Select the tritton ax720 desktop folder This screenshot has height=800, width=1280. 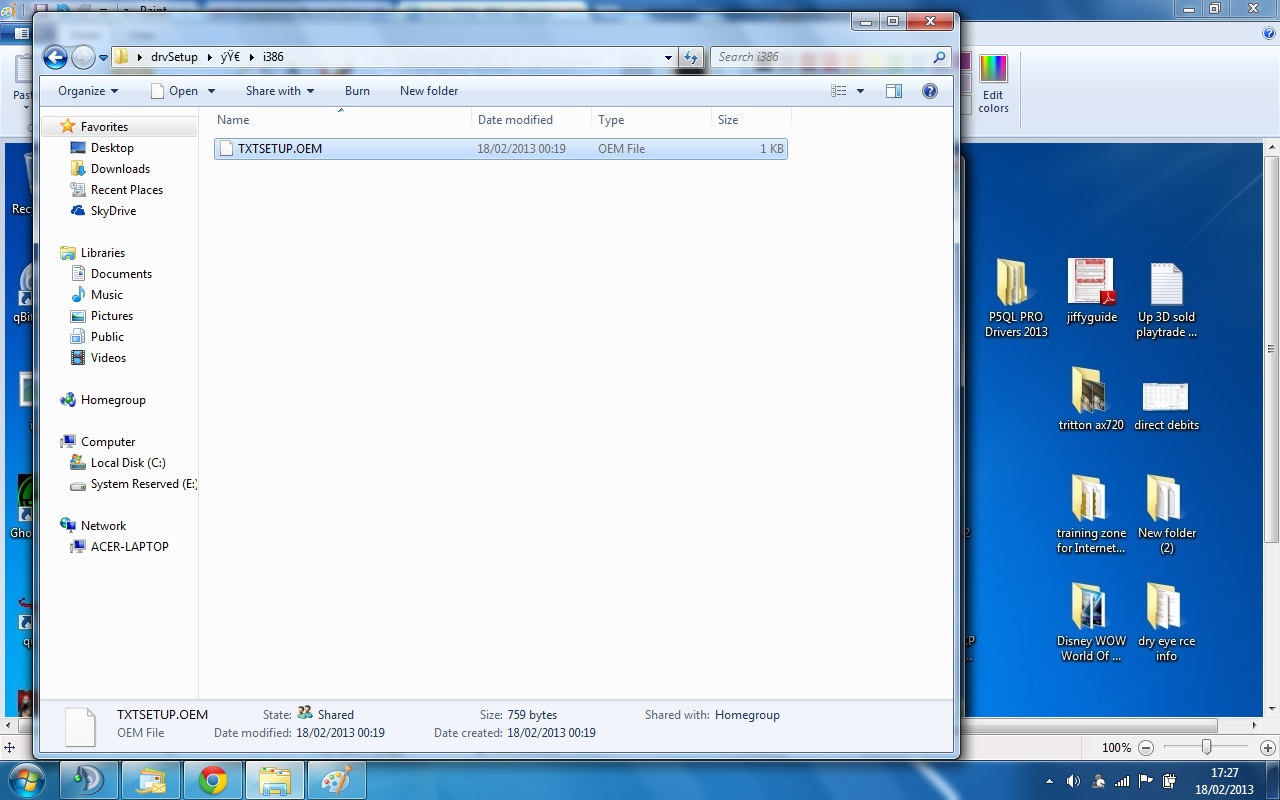coord(1091,399)
